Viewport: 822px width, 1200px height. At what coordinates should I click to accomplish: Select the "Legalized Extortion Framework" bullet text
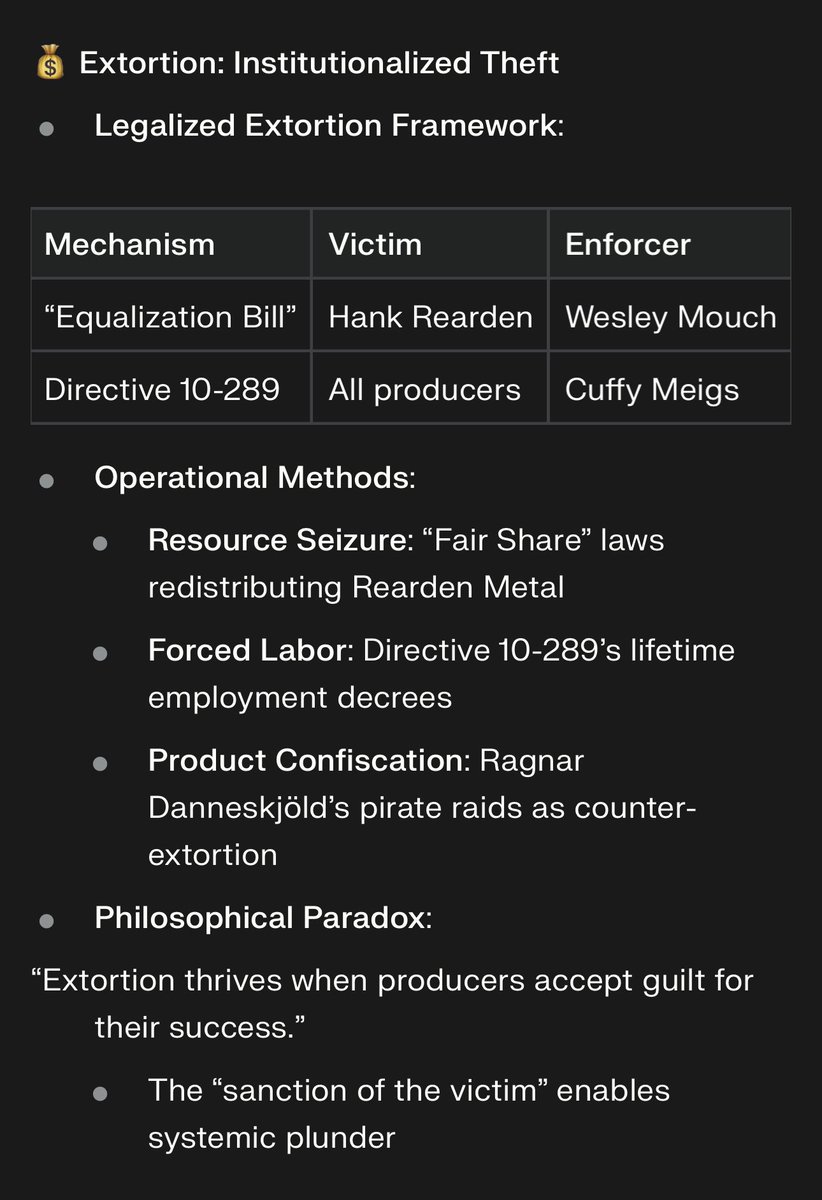coord(329,127)
